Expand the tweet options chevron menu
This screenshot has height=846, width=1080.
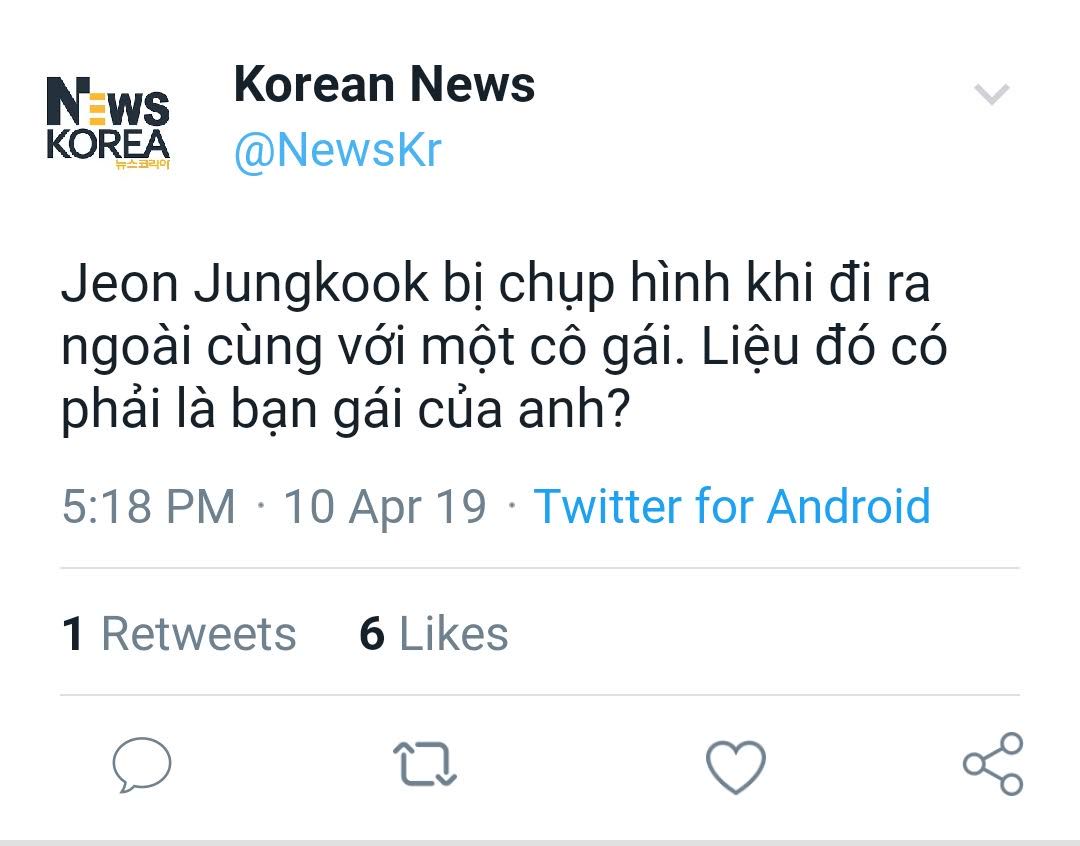point(992,95)
